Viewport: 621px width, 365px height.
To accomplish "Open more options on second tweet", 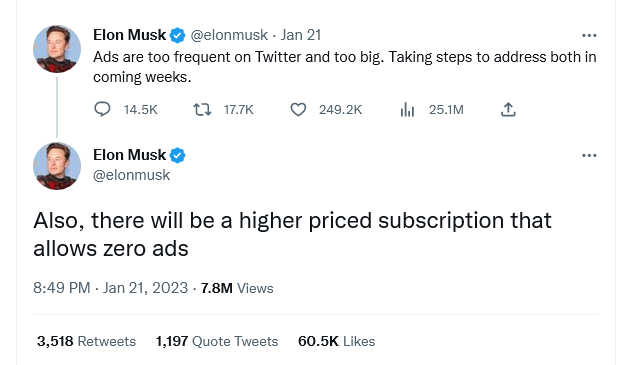I will point(589,156).
